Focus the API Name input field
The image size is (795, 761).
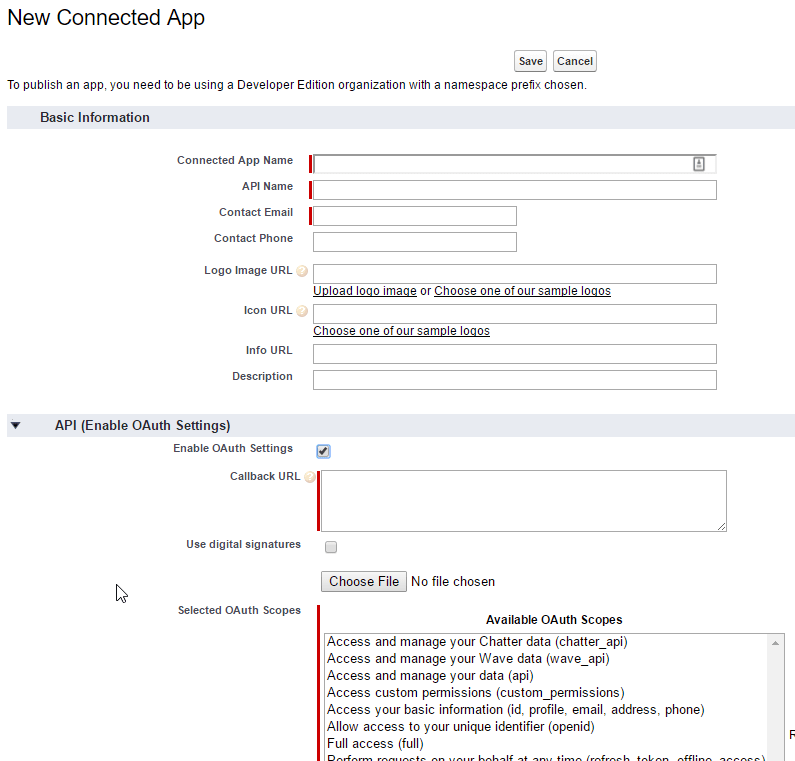tap(515, 190)
